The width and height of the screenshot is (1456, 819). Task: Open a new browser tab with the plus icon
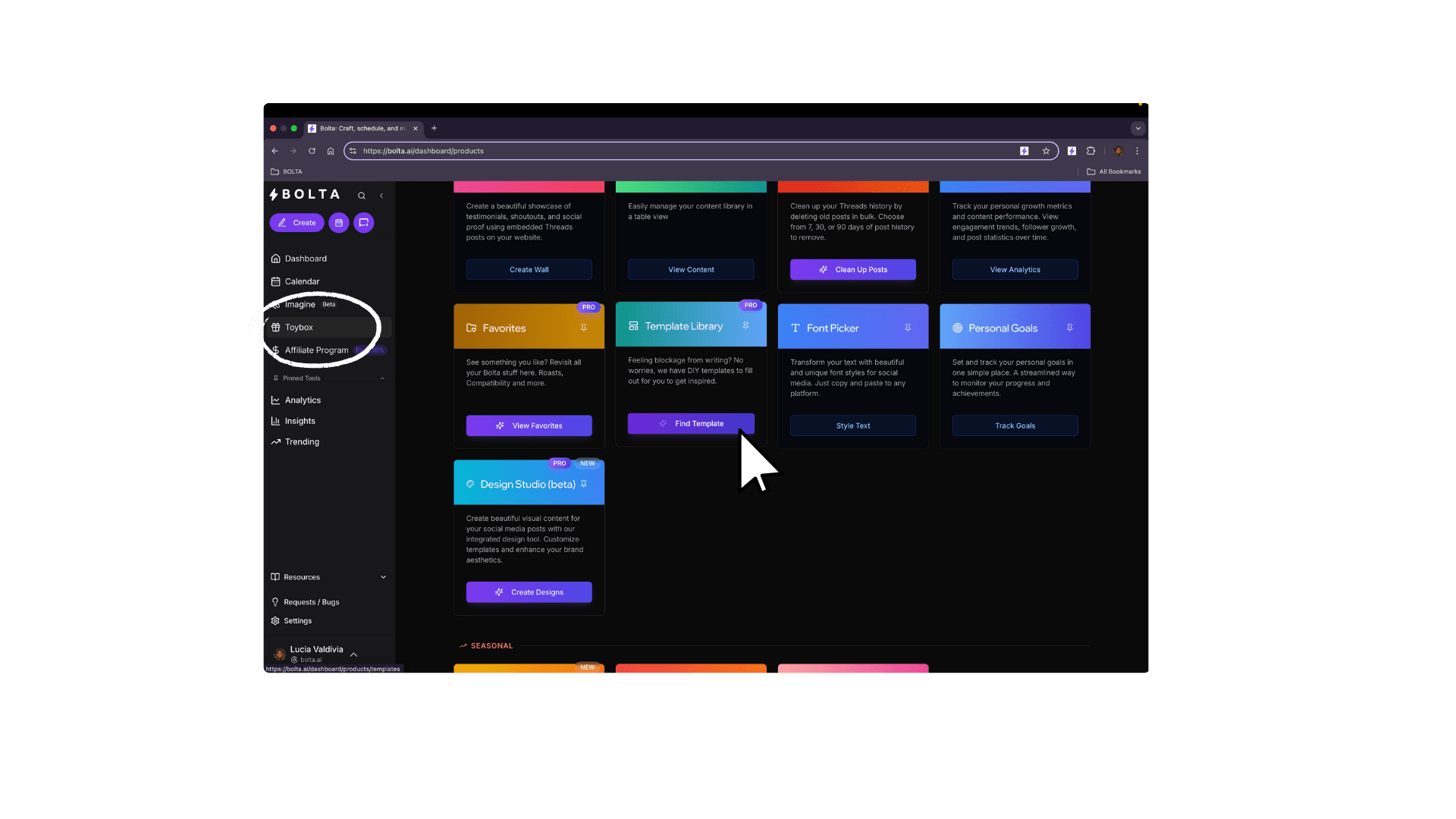(x=434, y=128)
